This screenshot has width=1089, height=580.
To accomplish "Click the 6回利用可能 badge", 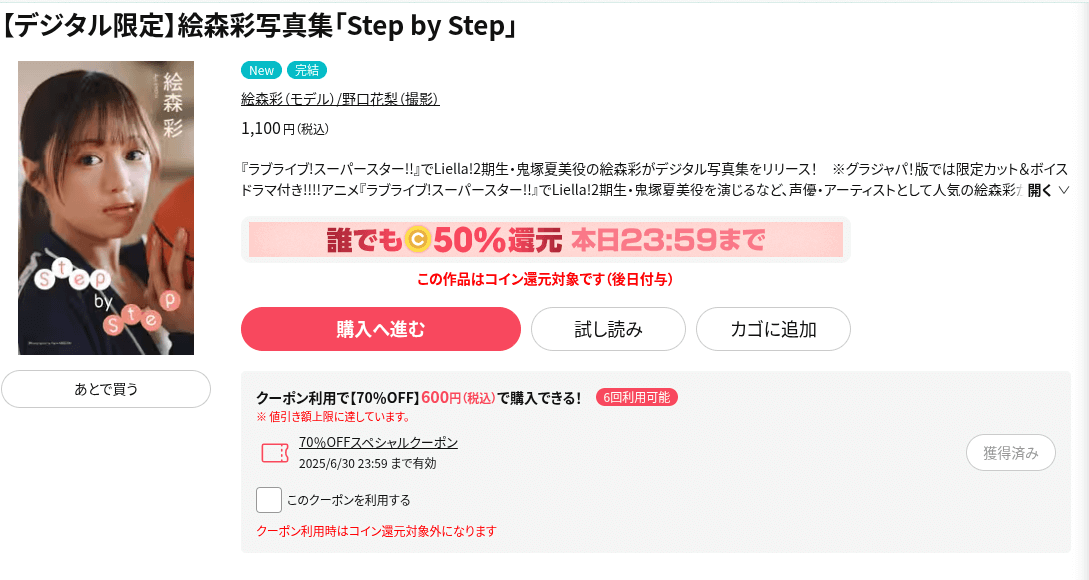I will pyautogui.click(x=636, y=397).
